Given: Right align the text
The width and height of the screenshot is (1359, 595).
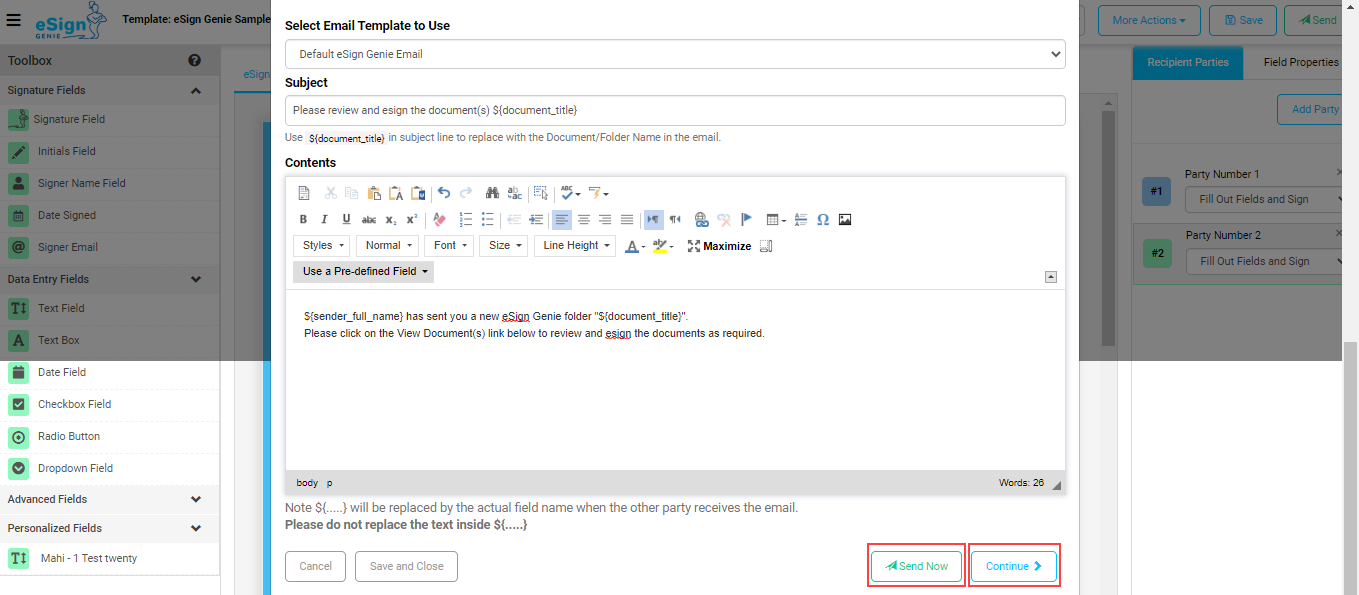Looking at the screenshot, I should (605, 220).
